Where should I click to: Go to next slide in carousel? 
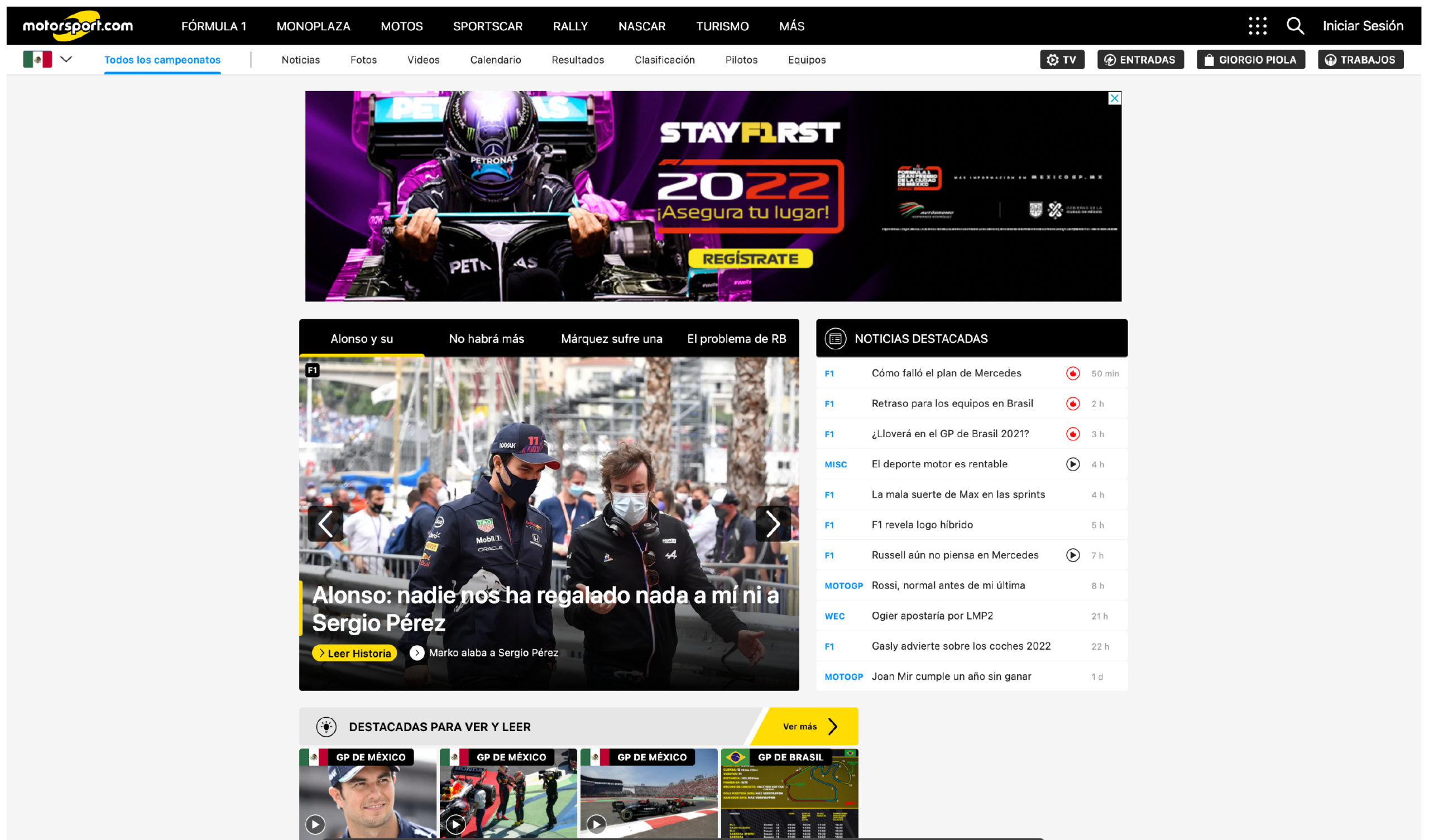click(773, 524)
